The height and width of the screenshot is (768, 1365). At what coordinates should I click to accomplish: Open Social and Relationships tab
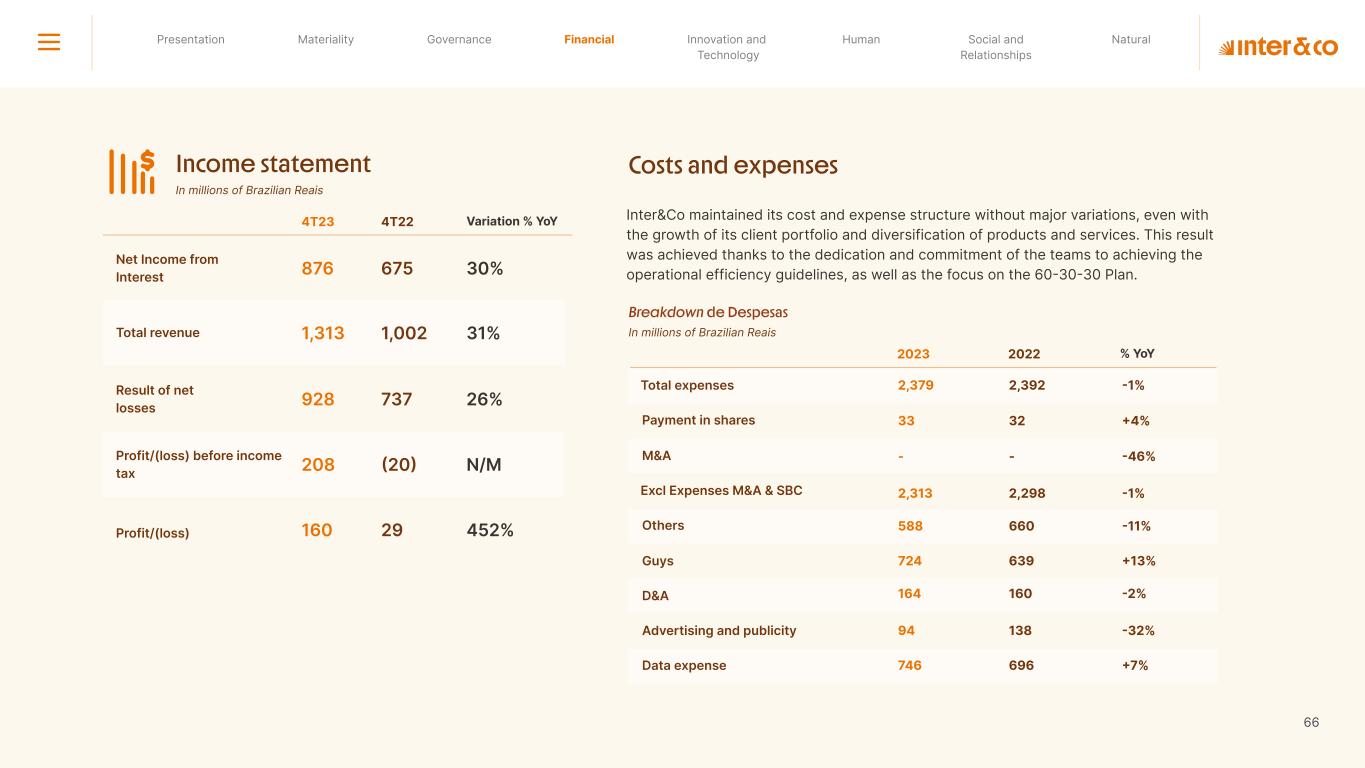995,47
